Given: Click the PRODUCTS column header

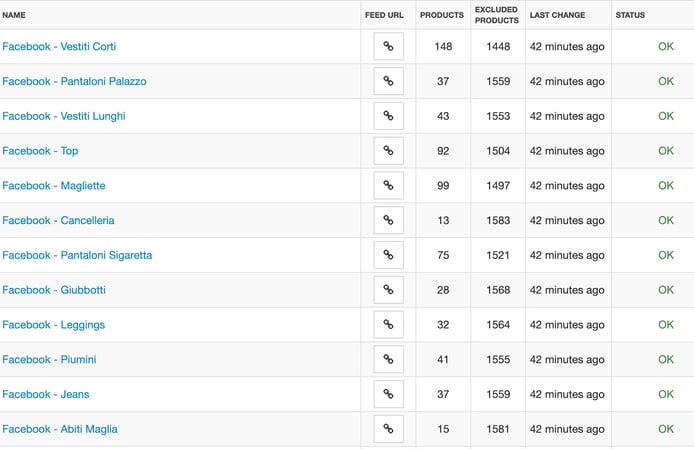Looking at the screenshot, I should pyautogui.click(x=442, y=15).
